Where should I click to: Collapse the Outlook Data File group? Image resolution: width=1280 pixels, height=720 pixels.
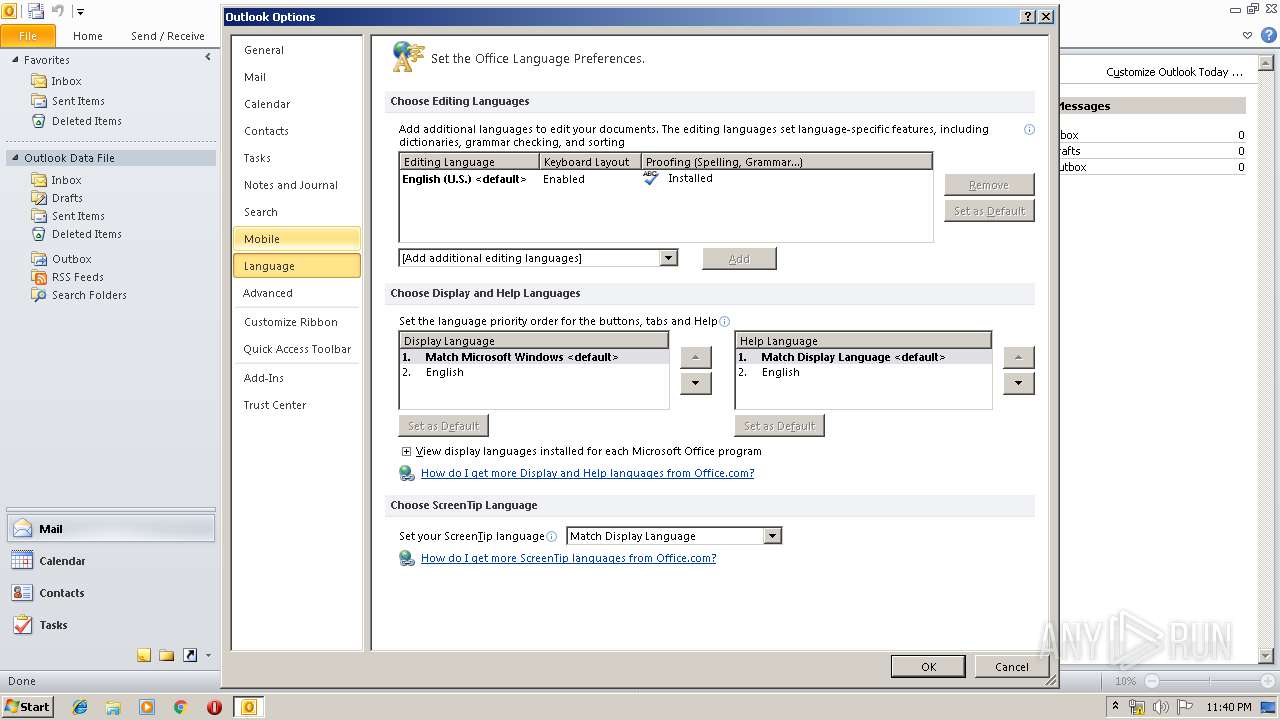point(15,158)
